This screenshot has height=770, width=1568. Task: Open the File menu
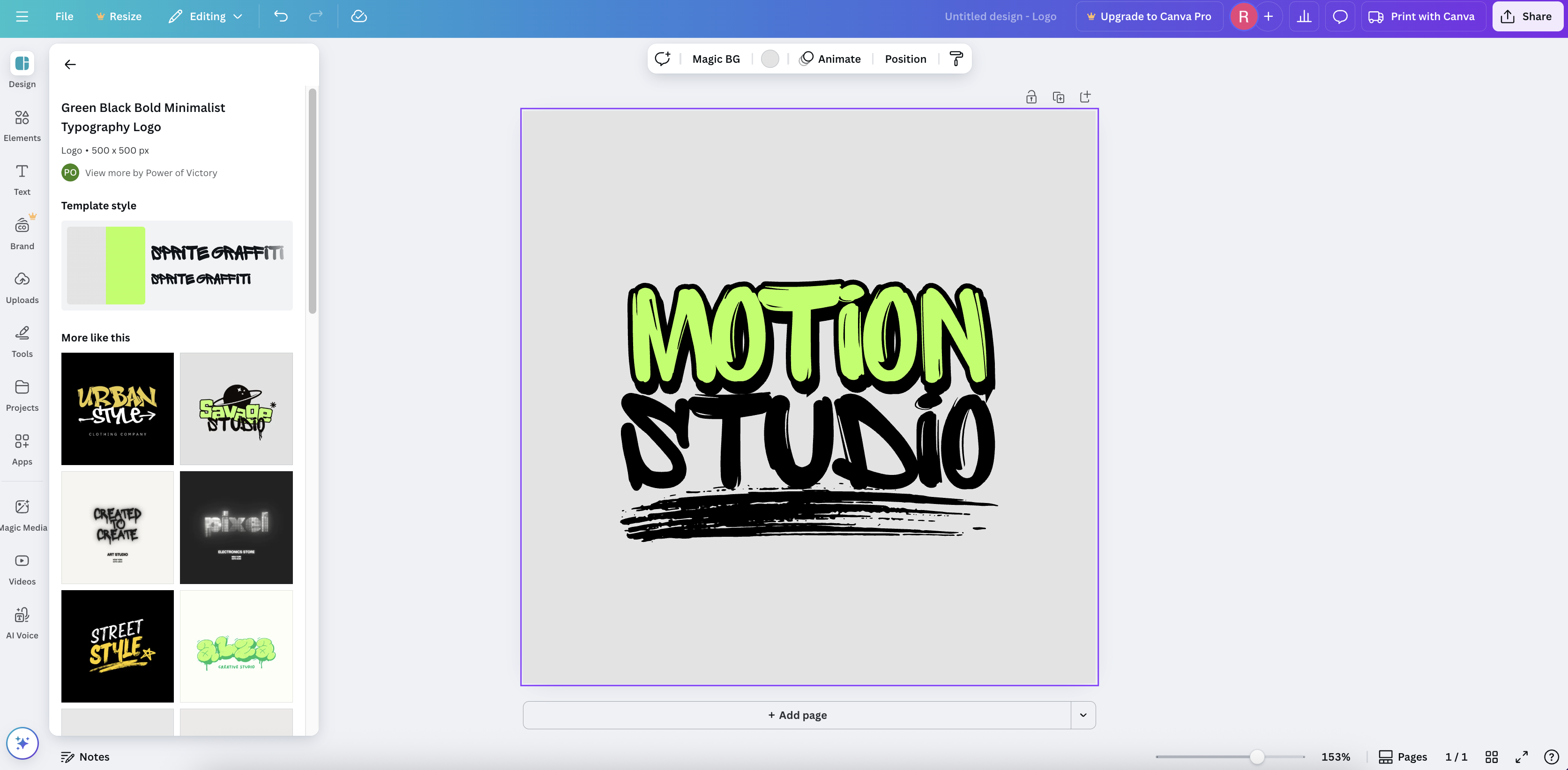click(x=64, y=16)
